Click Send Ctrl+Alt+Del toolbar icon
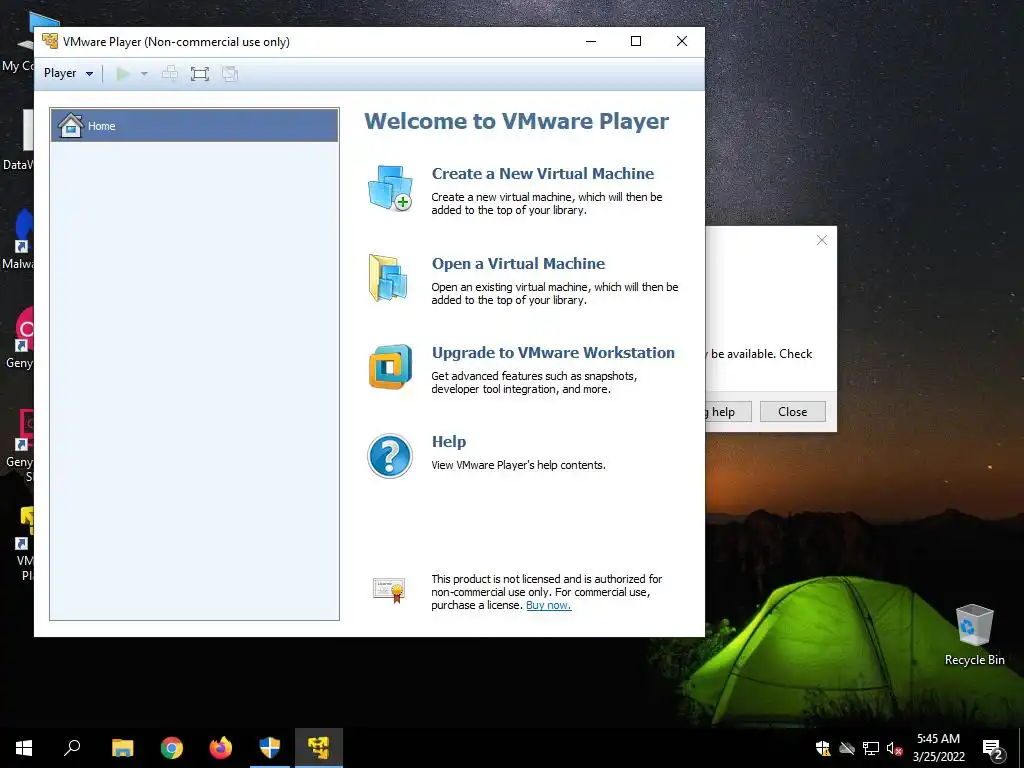 (170, 74)
